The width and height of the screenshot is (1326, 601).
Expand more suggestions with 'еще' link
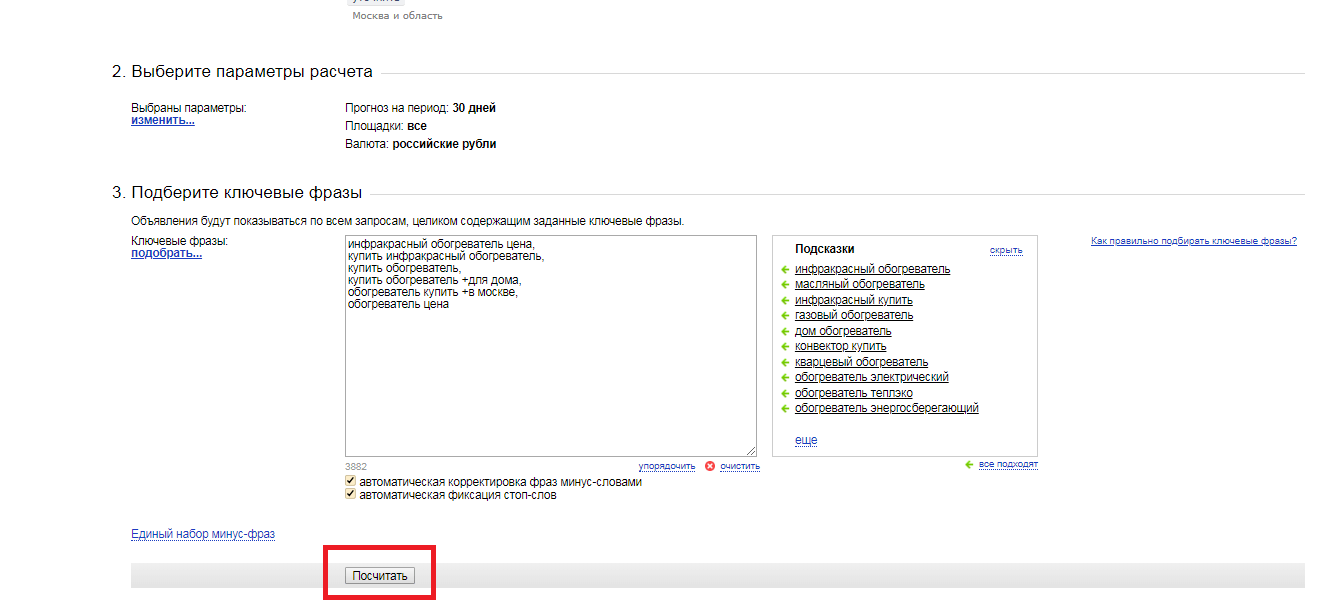pos(806,440)
